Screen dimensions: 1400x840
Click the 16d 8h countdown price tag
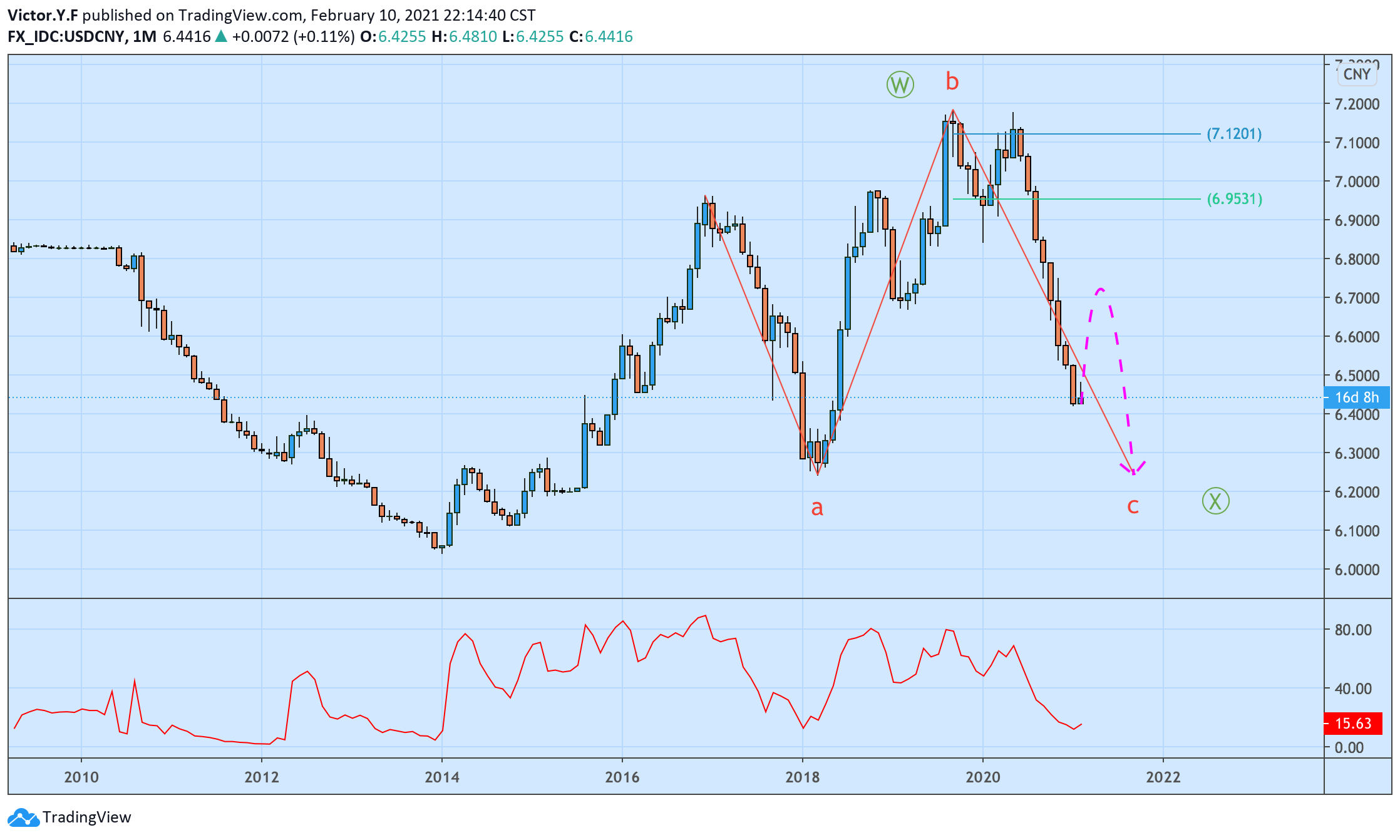click(1356, 397)
